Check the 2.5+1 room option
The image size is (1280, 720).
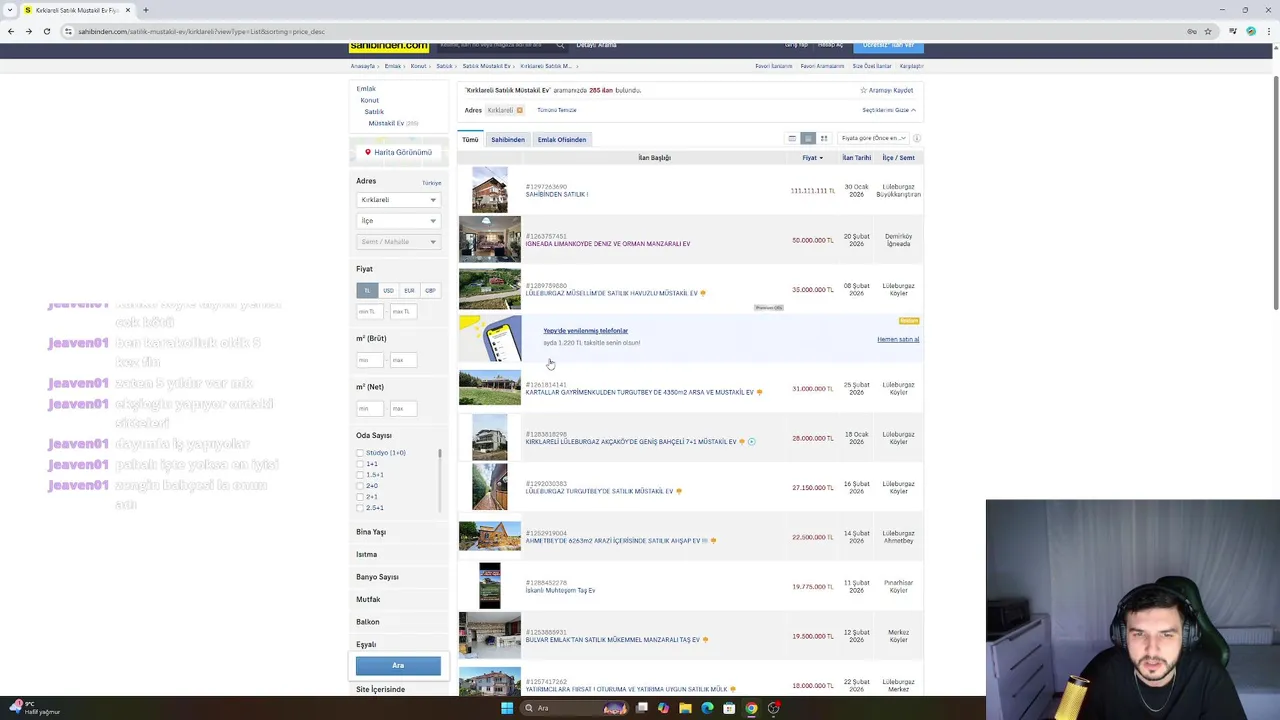(x=360, y=508)
